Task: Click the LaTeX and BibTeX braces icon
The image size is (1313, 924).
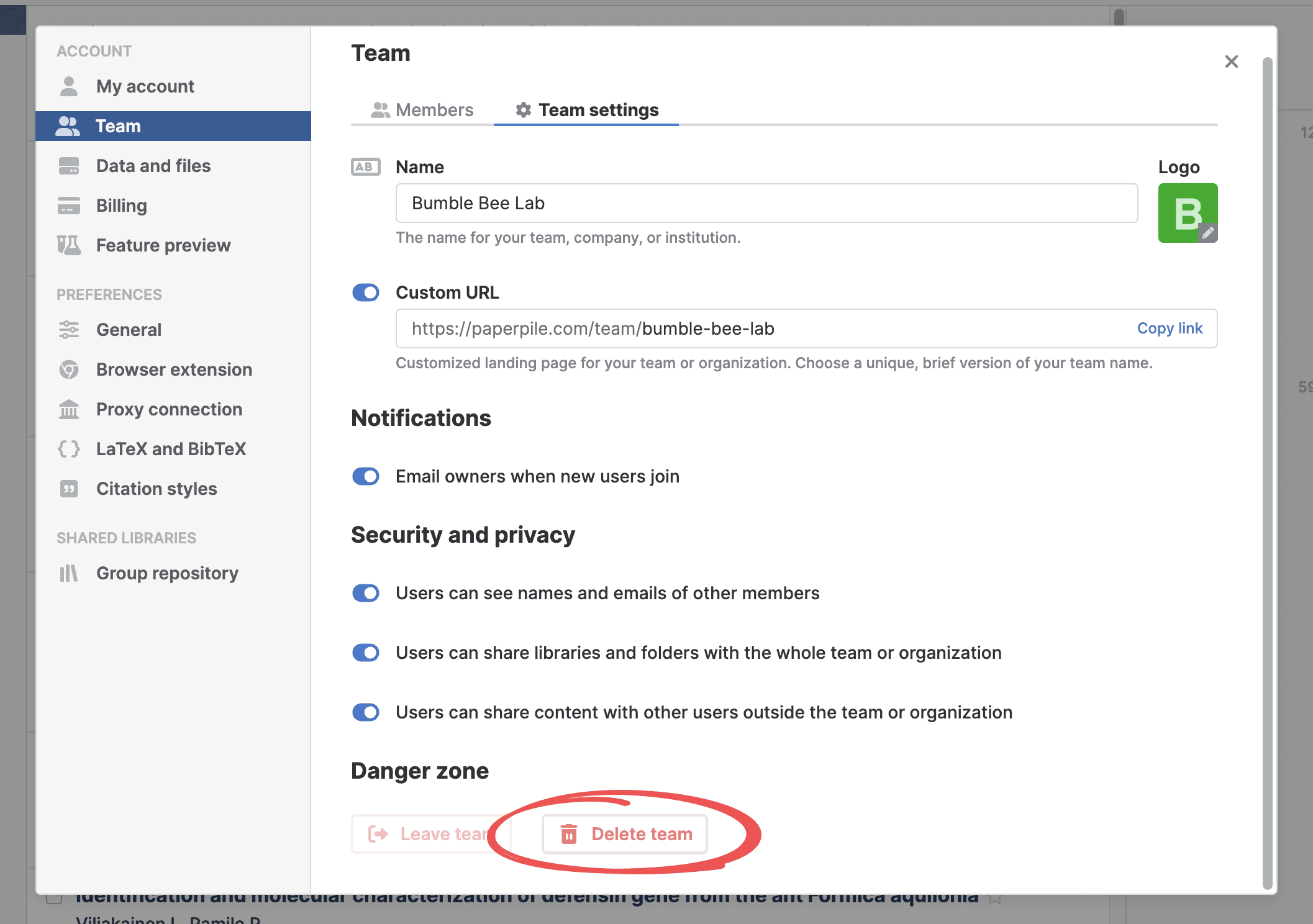Action: [69, 449]
